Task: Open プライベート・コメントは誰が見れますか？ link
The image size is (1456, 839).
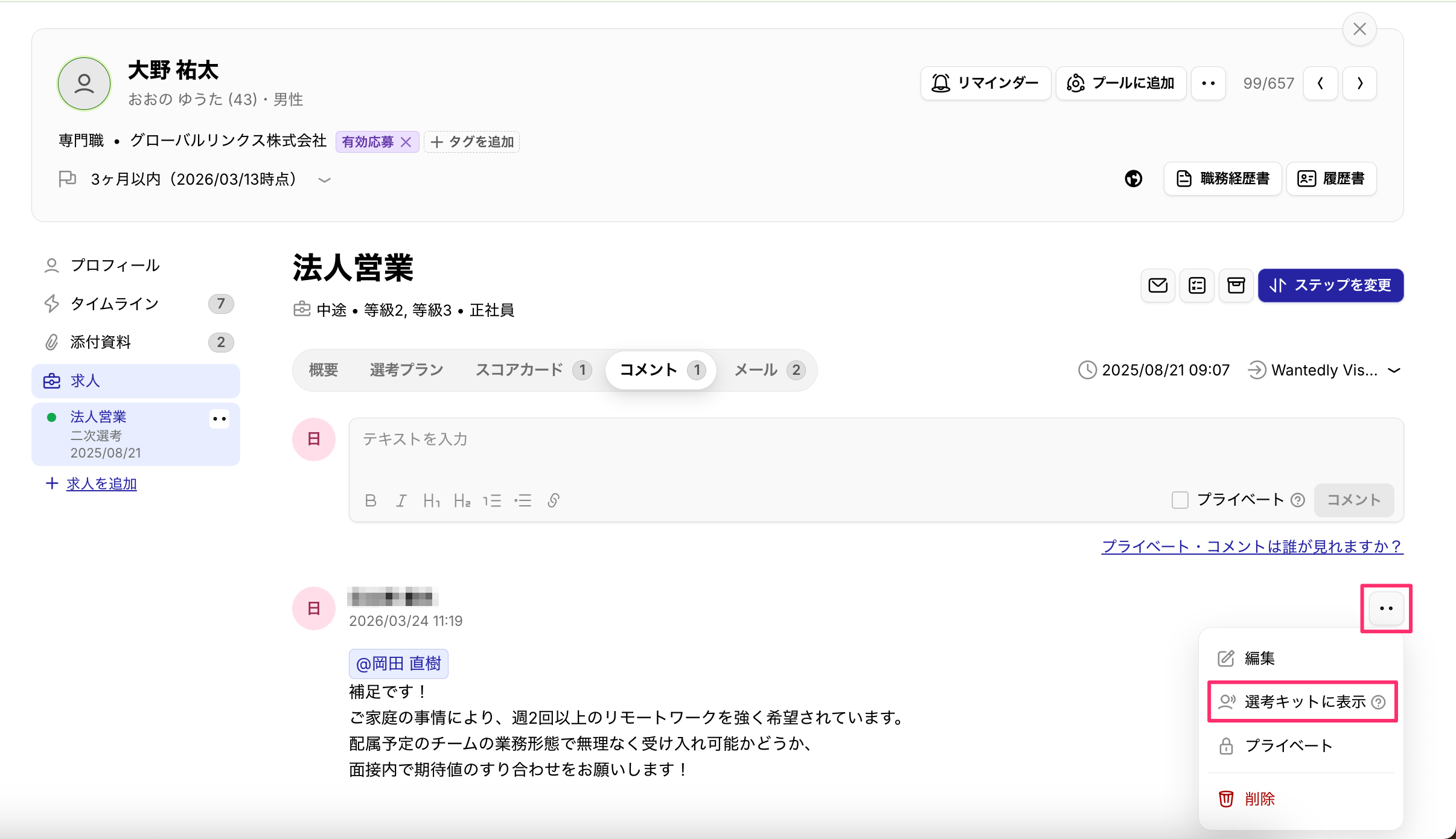Action: (1252, 546)
